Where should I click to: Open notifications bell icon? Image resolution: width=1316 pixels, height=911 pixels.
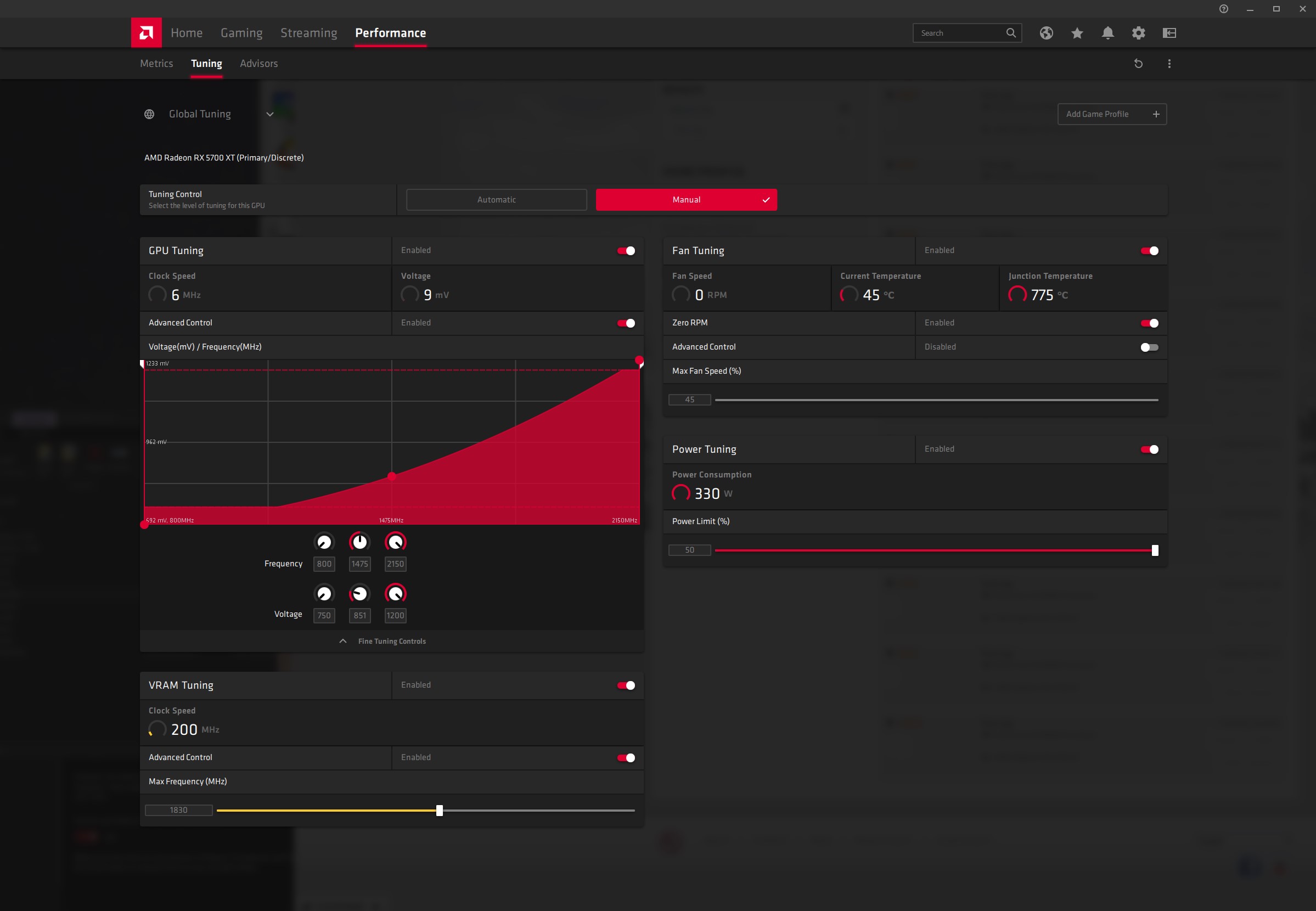point(1107,33)
